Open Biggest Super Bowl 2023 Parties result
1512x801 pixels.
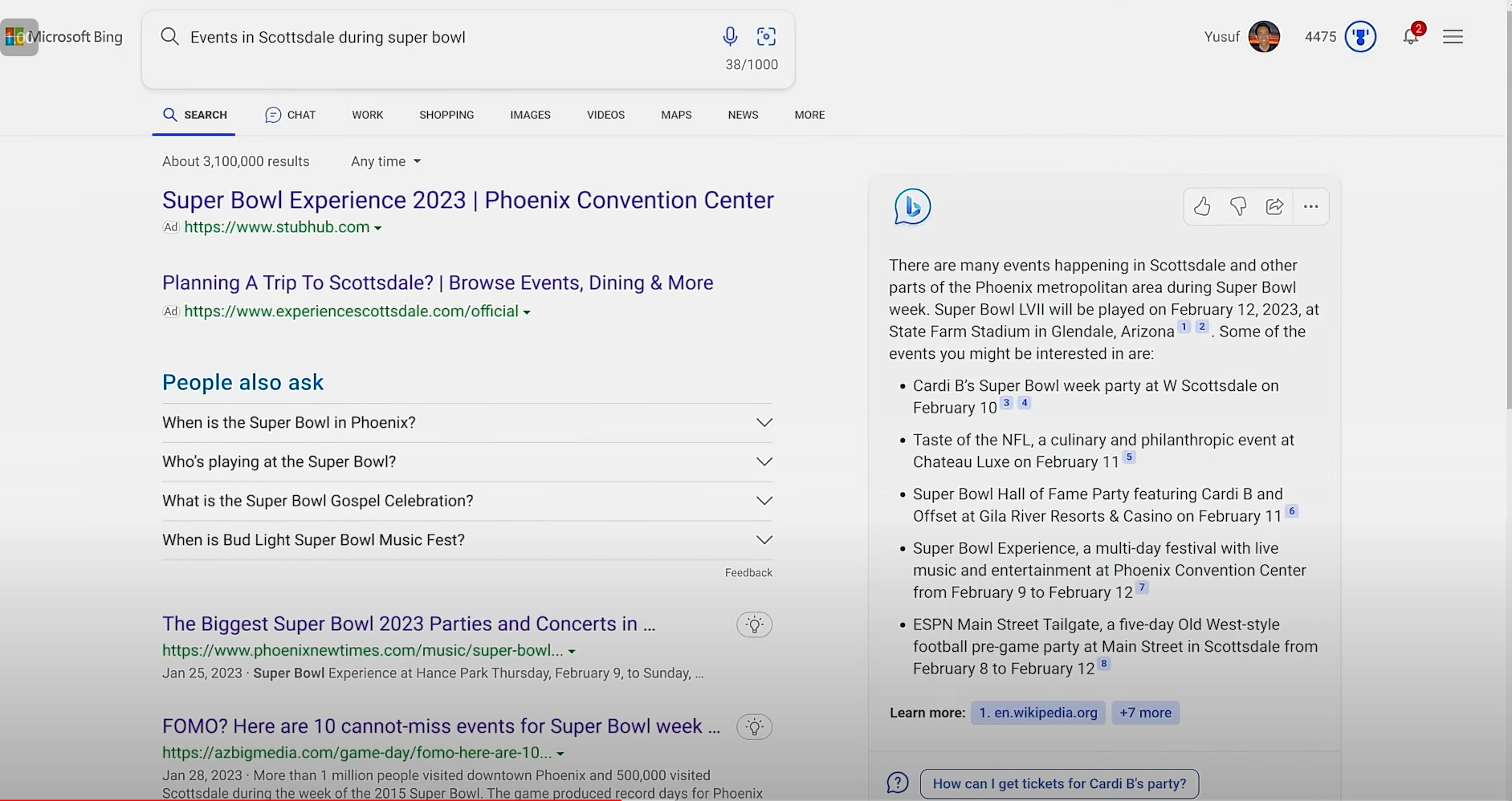pos(409,624)
